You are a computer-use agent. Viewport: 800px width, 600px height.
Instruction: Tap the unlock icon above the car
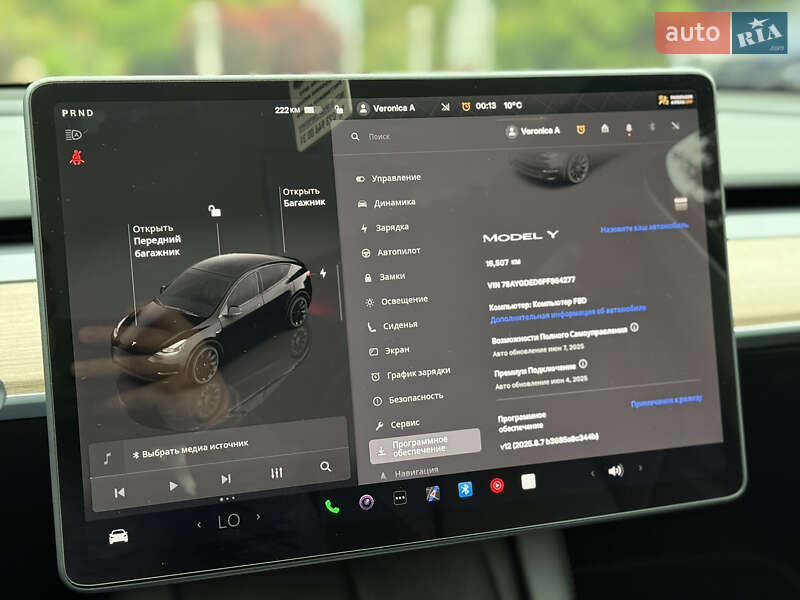214,210
